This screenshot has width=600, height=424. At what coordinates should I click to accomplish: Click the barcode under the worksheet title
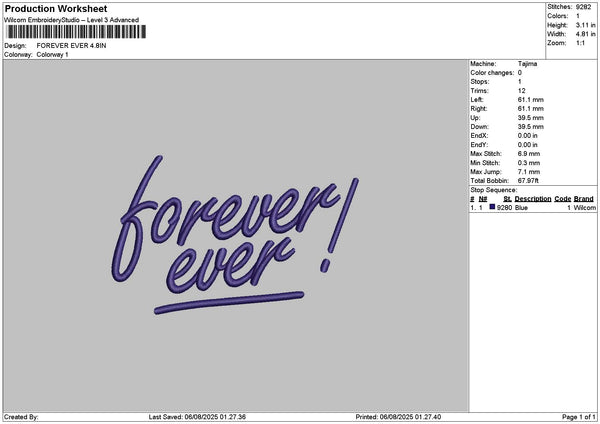click(x=76, y=32)
